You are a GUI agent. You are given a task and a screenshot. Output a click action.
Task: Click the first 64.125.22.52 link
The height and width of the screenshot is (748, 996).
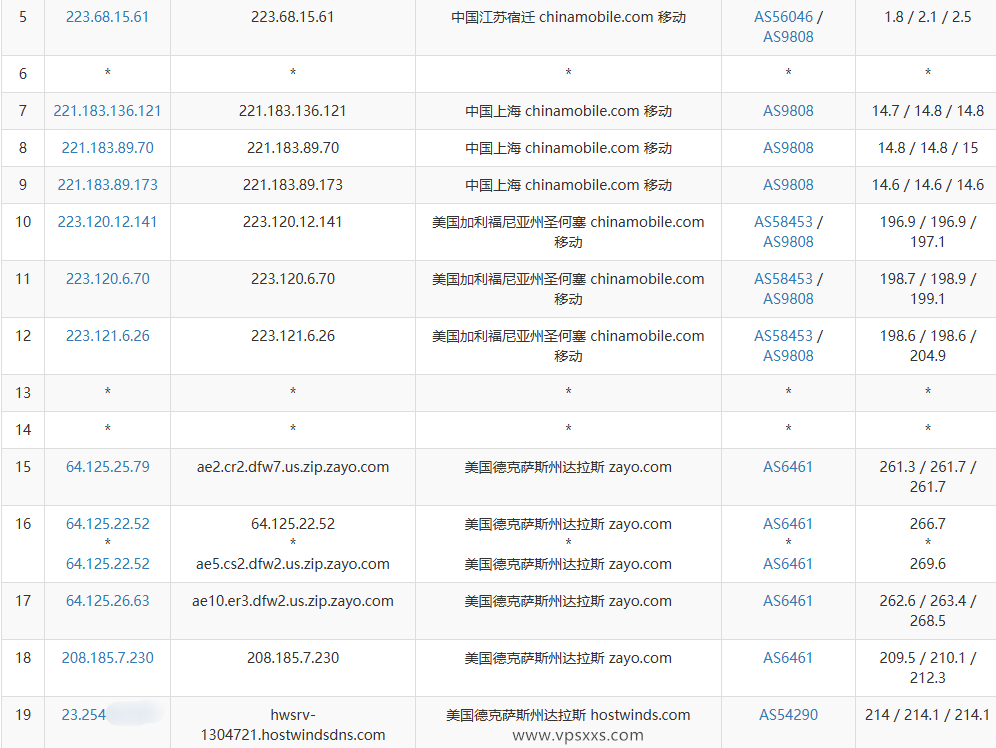click(x=107, y=523)
